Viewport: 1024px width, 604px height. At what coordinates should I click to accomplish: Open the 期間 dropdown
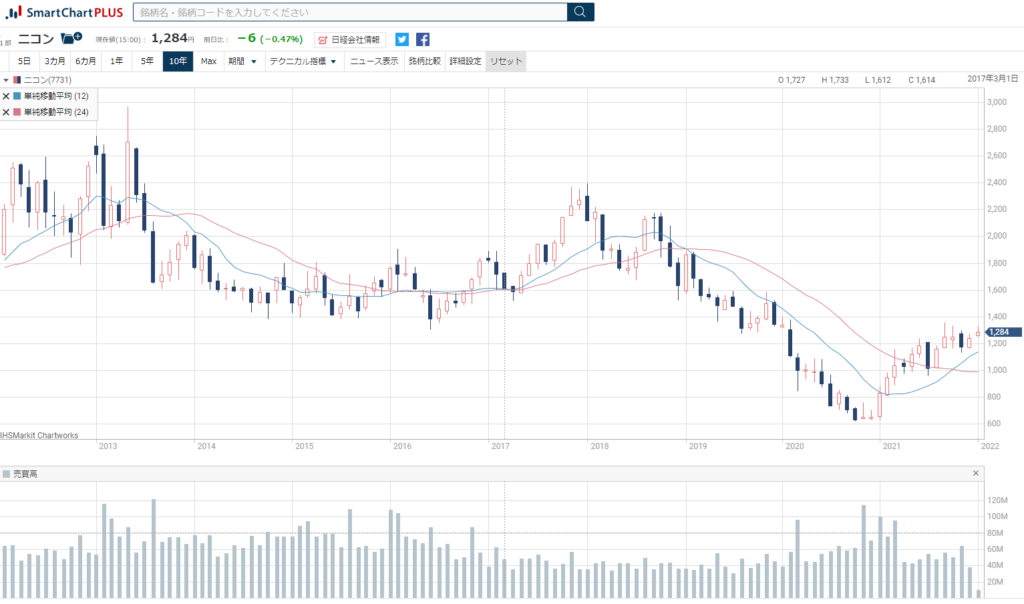242,61
